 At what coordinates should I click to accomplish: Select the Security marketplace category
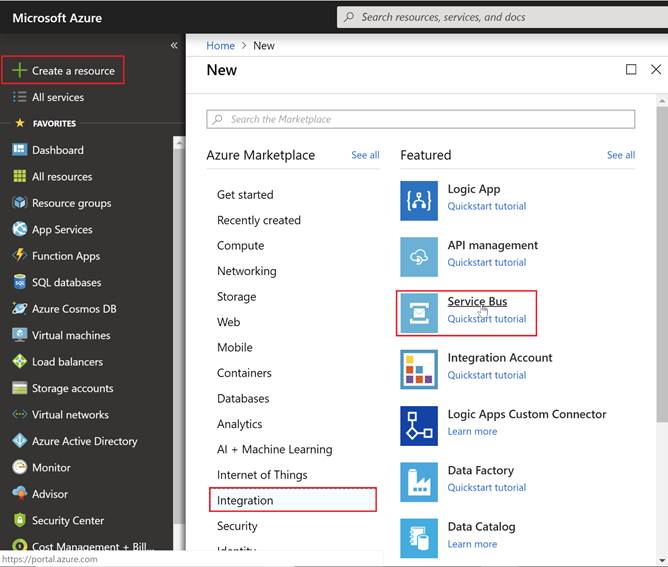click(x=237, y=526)
